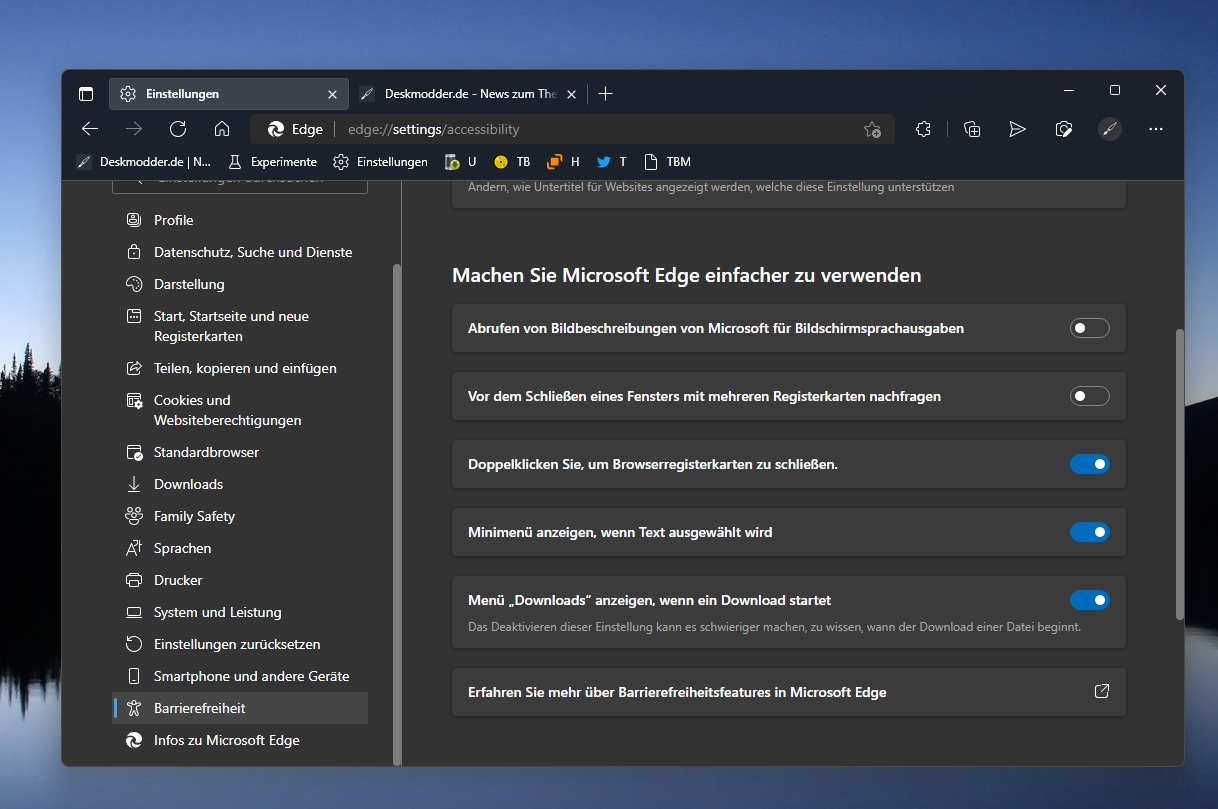The image size is (1218, 809).
Task: Select Darstellung in the sidebar
Action: [x=240, y=284]
